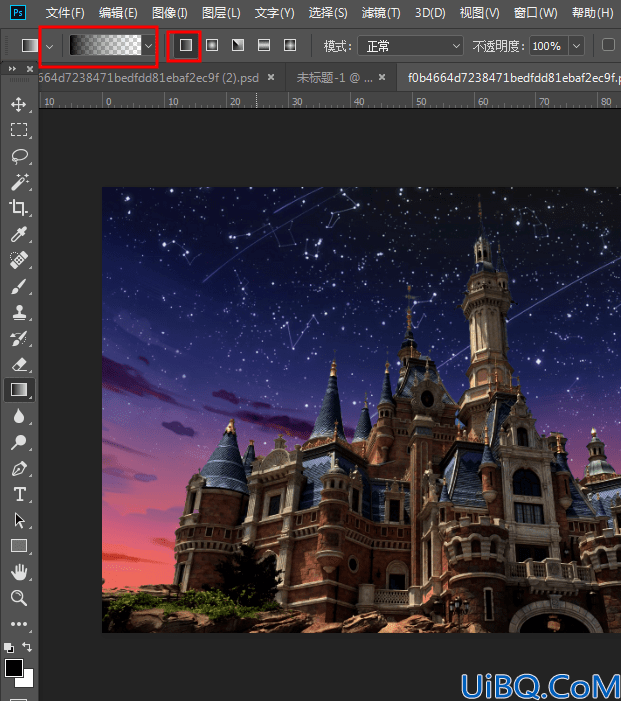Select the Horizontal Type tool
This screenshot has width=621, height=701.
click(18, 494)
